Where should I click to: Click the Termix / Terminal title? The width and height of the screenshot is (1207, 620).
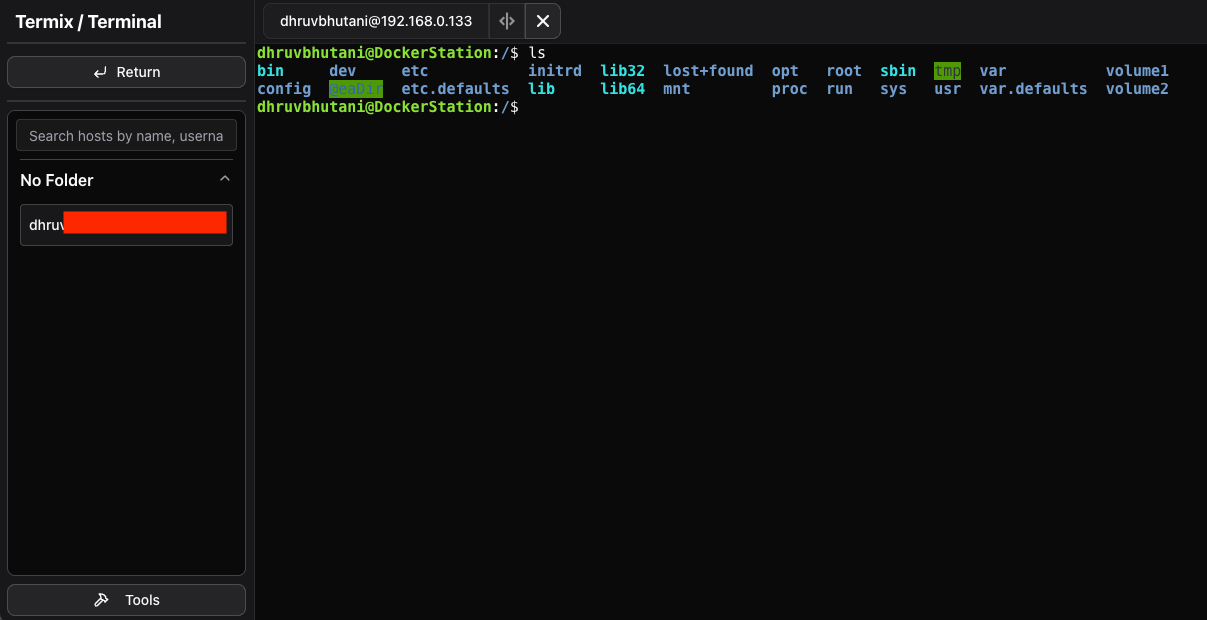coord(88,21)
